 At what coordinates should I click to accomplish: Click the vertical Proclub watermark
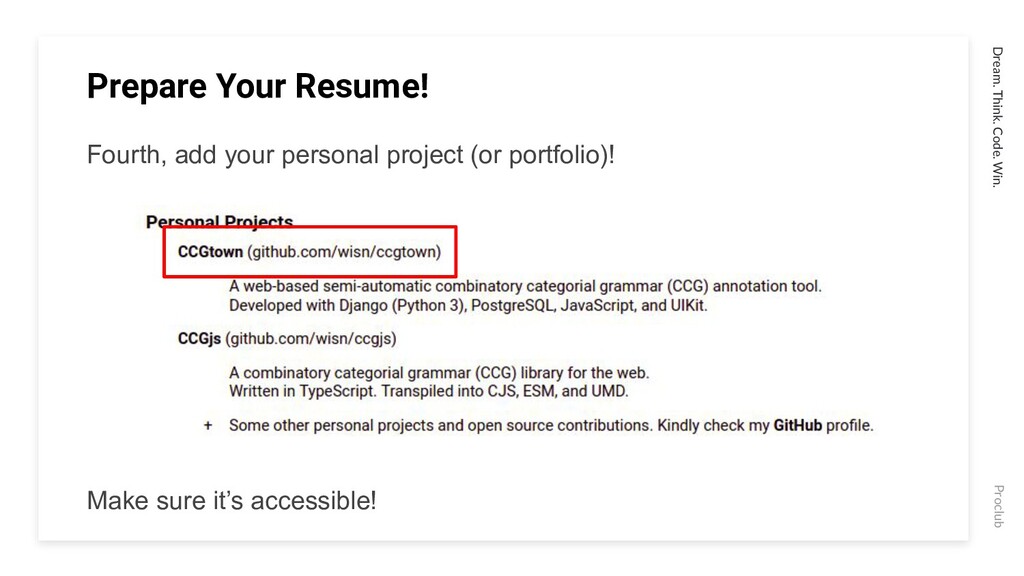[998, 506]
